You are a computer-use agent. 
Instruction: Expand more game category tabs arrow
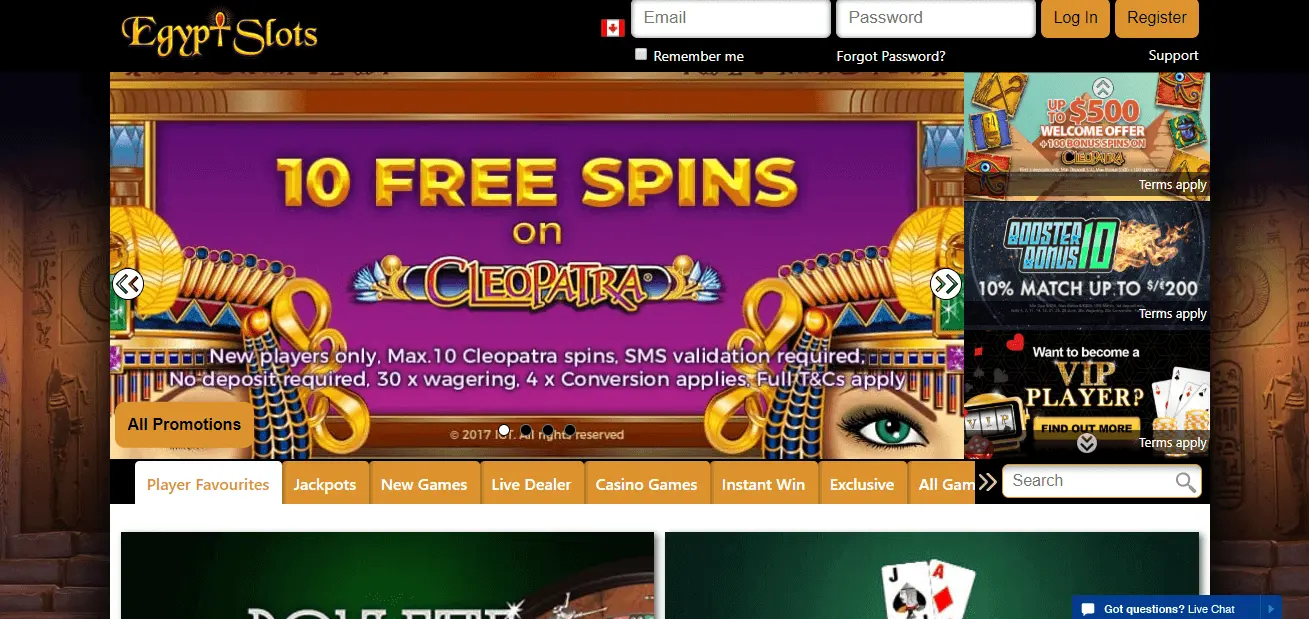(987, 483)
